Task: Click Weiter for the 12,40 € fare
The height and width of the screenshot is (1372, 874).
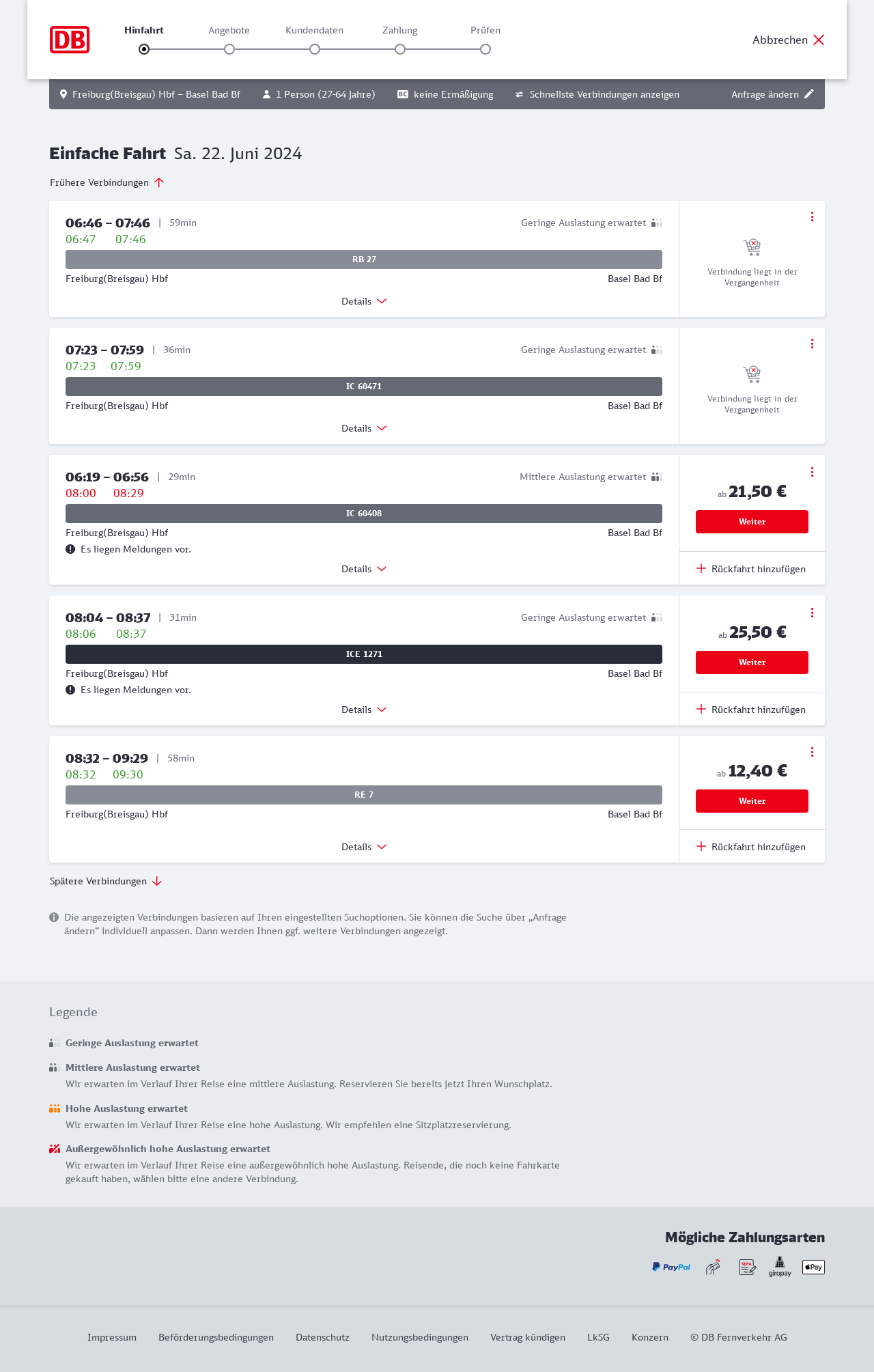Action: [x=752, y=801]
